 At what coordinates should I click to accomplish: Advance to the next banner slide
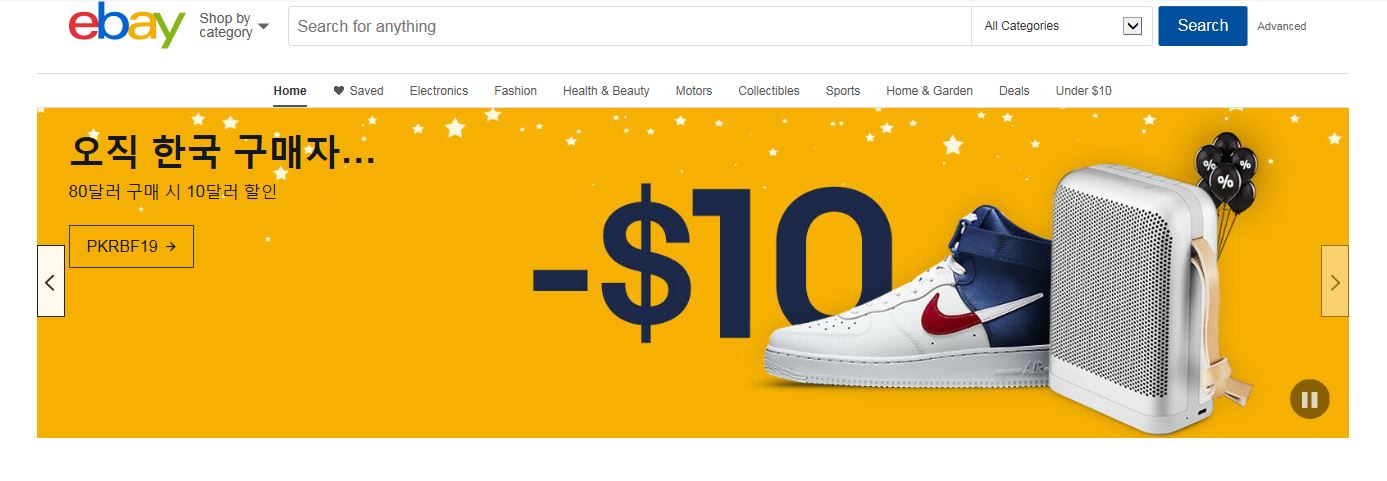click(1335, 281)
